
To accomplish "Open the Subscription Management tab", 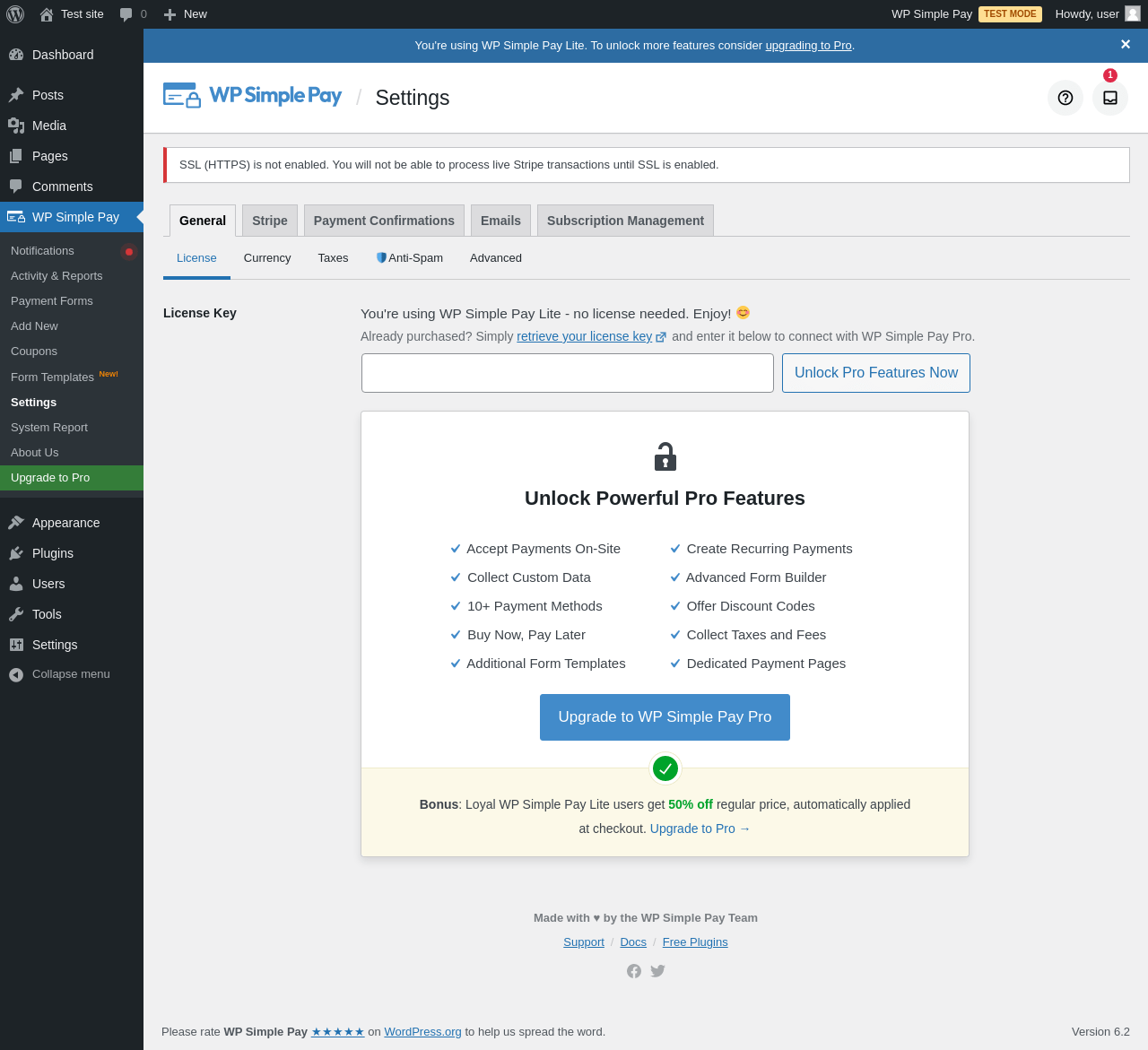I will 625,221.
